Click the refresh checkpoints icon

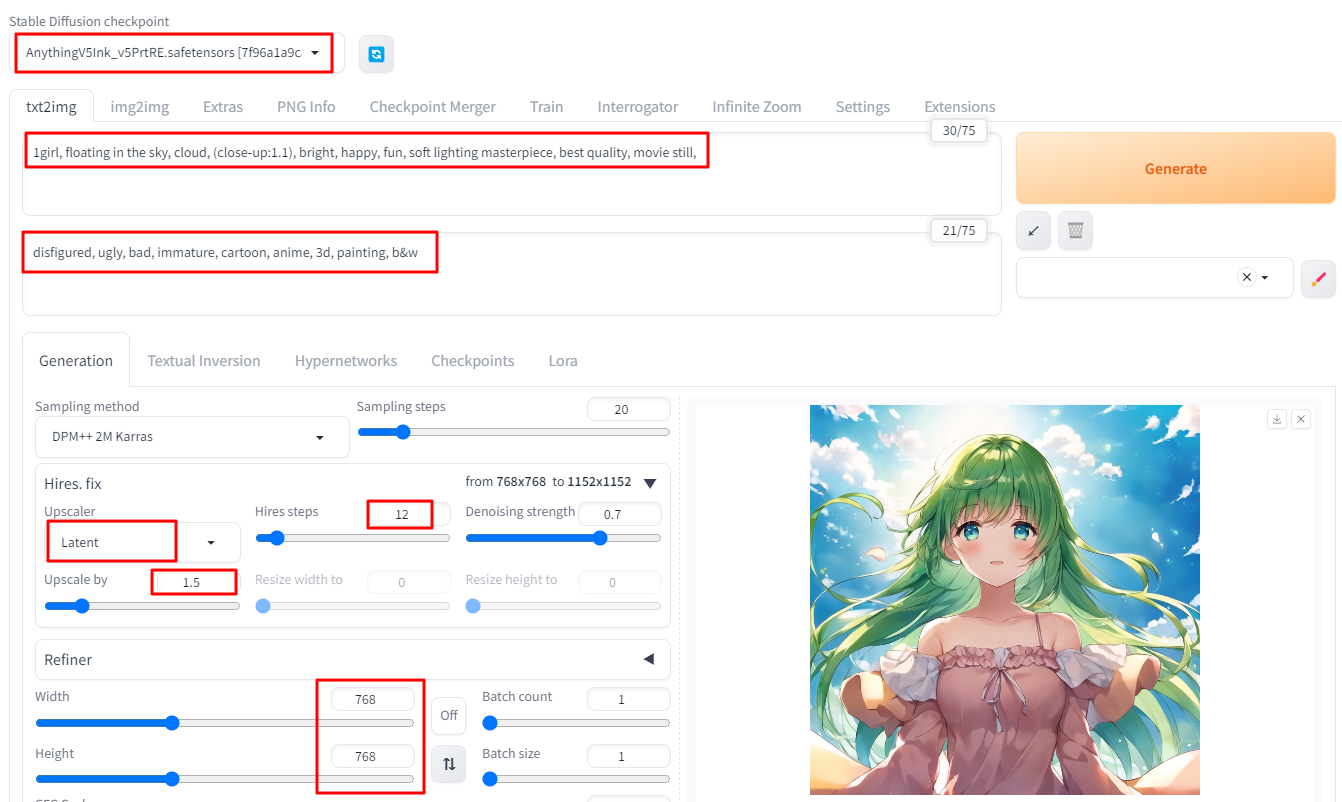coord(376,54)
